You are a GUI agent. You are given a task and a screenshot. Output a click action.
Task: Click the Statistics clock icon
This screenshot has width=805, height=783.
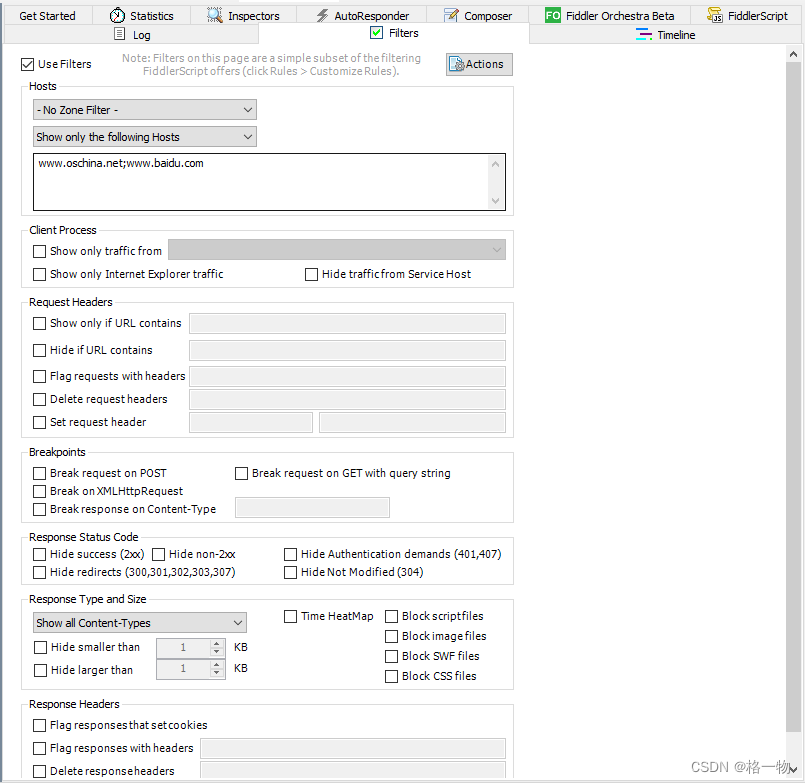point(117,15)
